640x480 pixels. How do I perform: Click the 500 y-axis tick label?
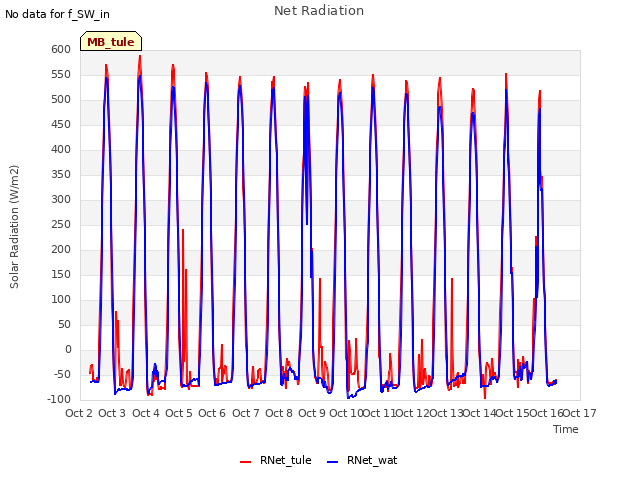point(61,100)
